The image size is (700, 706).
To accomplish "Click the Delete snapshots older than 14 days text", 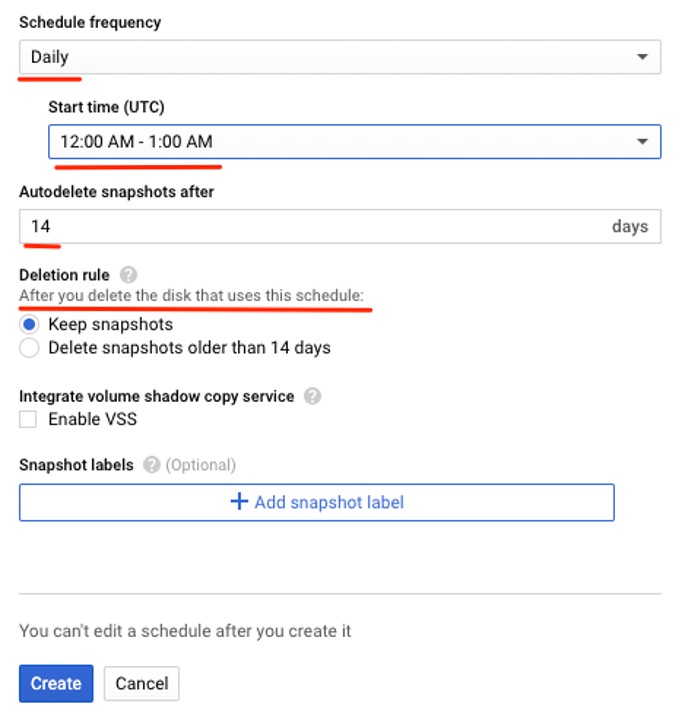I will tap(189, 348).
